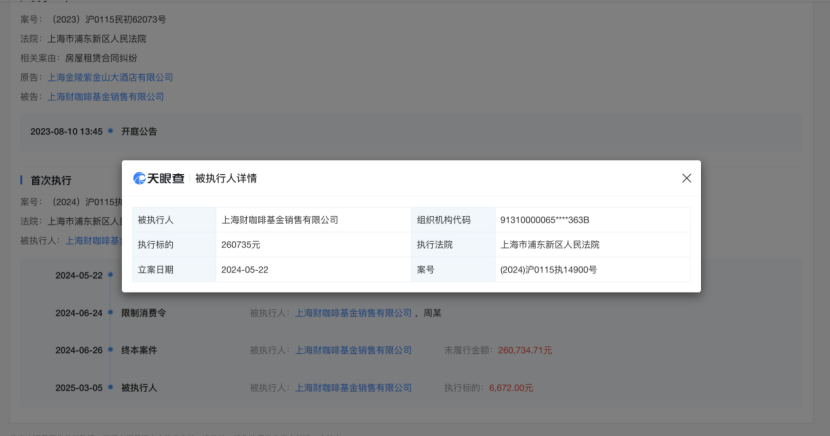The image size is (830, 436).
Task: Select the 开庭公告 timeline entry
Action: point(139,132)
